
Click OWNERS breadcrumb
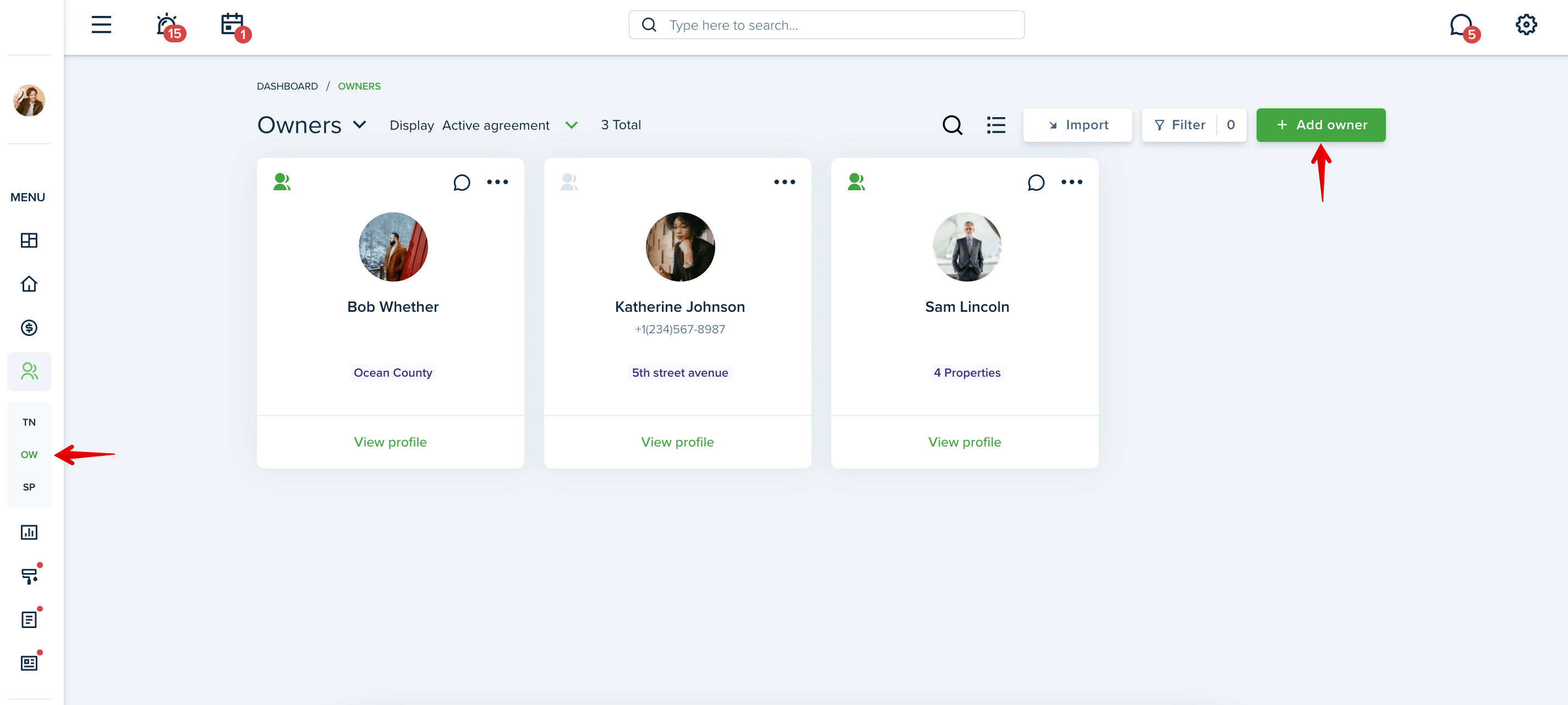[x=359, y=86]
